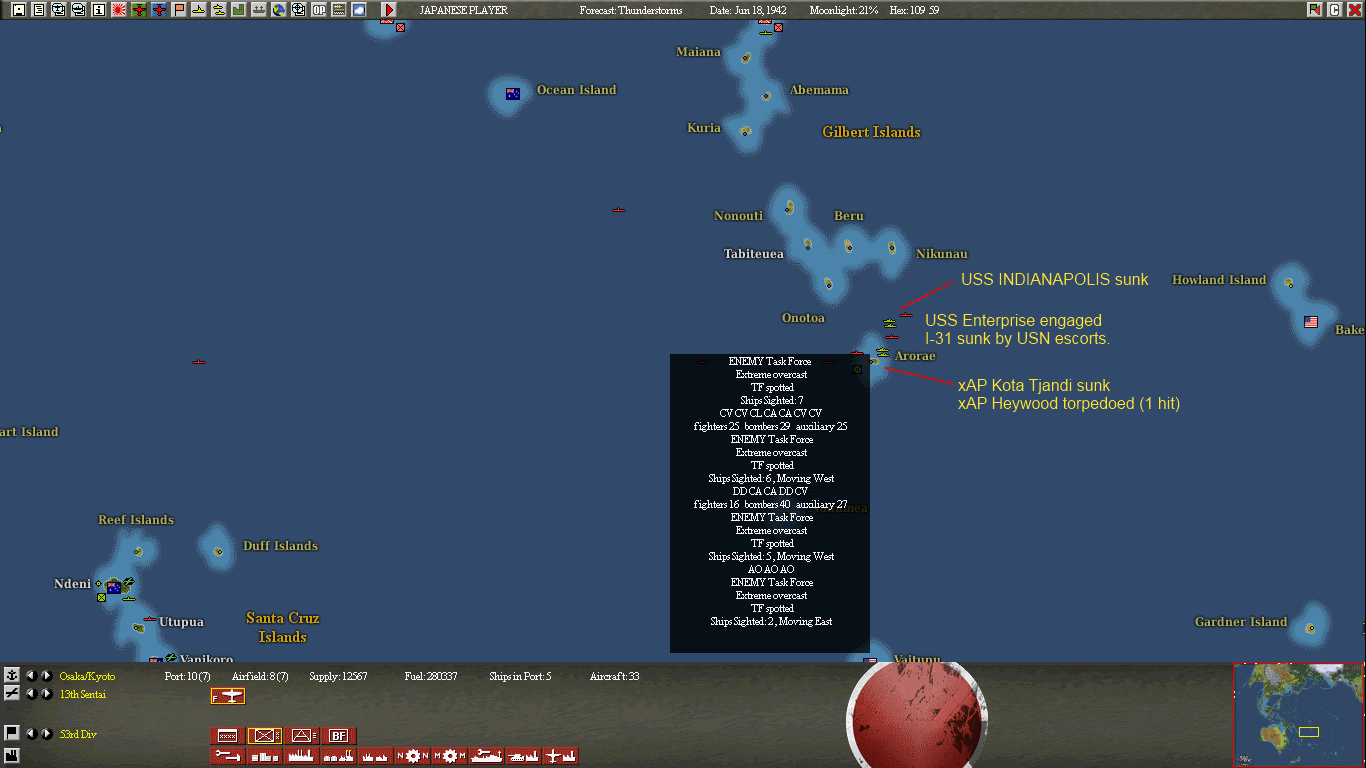Go to next air unit after 13th Sentai
The width and height of the screenshot is (1366, 768).
pyautogui.click(x=46, y=693)
